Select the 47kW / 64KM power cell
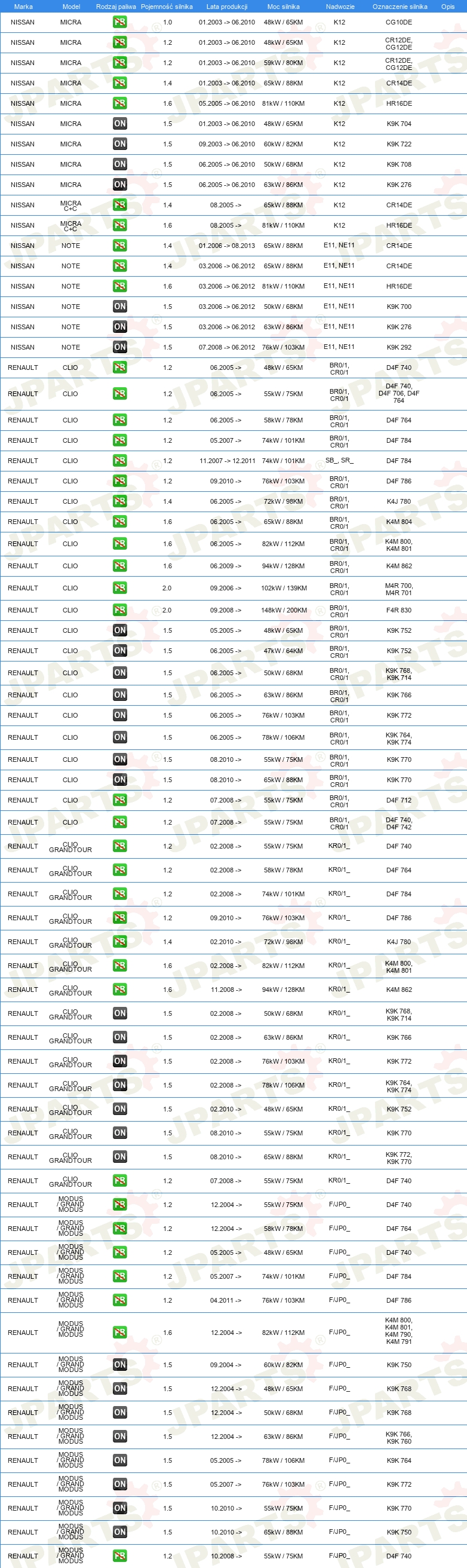This screenshot has width=467, height=1568. (283, 651)
